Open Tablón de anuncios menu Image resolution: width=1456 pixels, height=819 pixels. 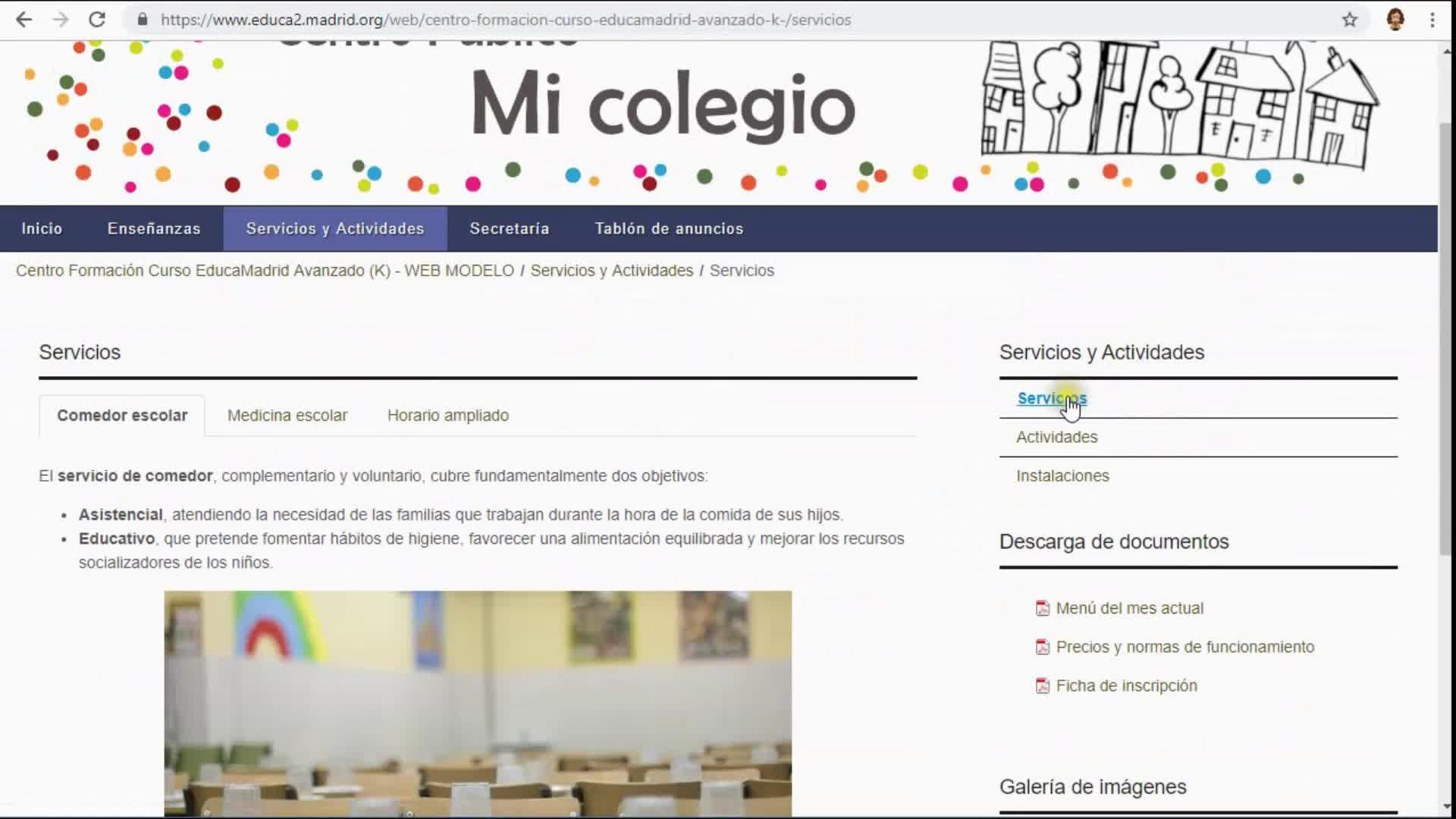coord(669,228)
